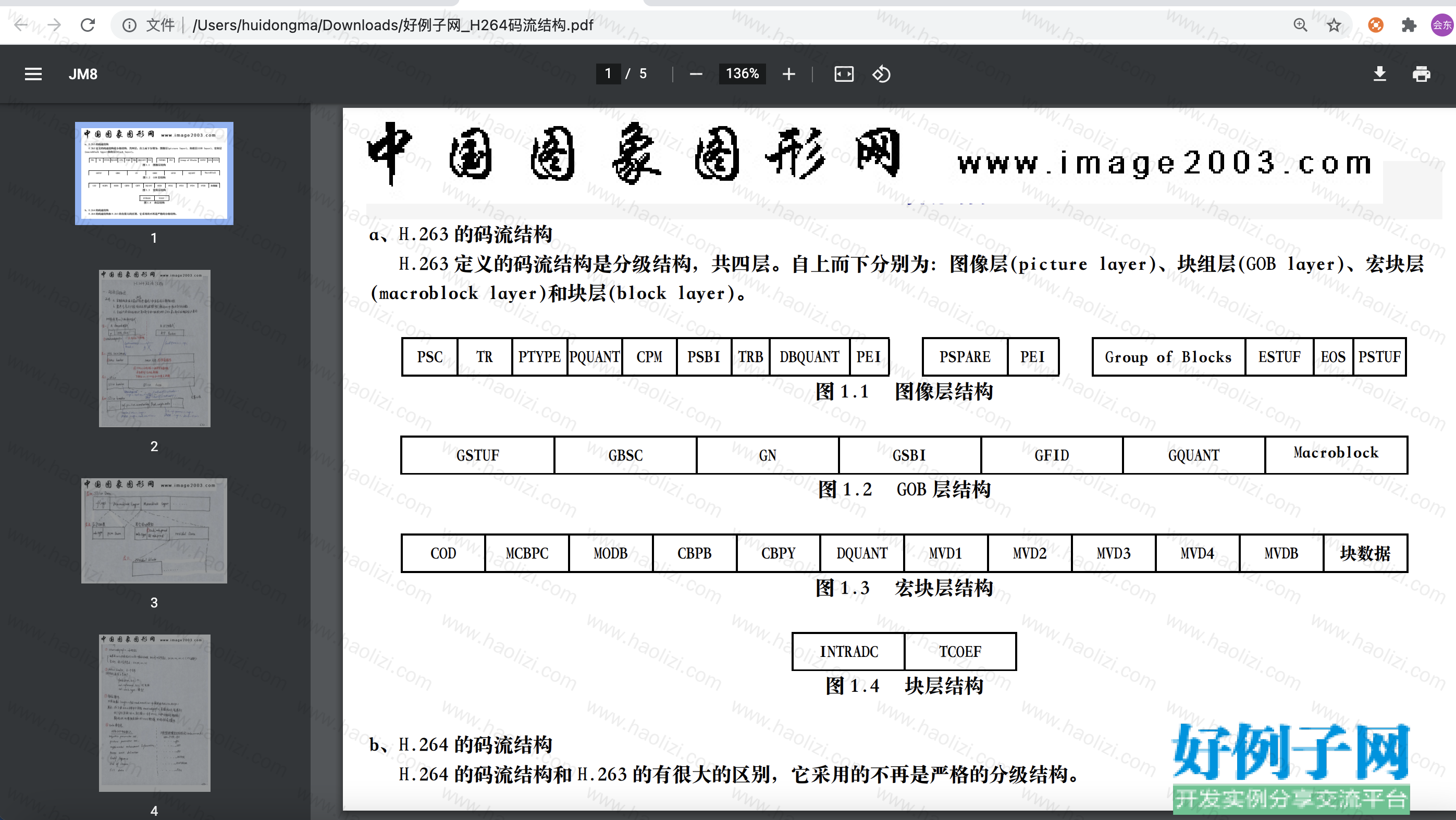Click the PQUANT cell

(595, 357)
